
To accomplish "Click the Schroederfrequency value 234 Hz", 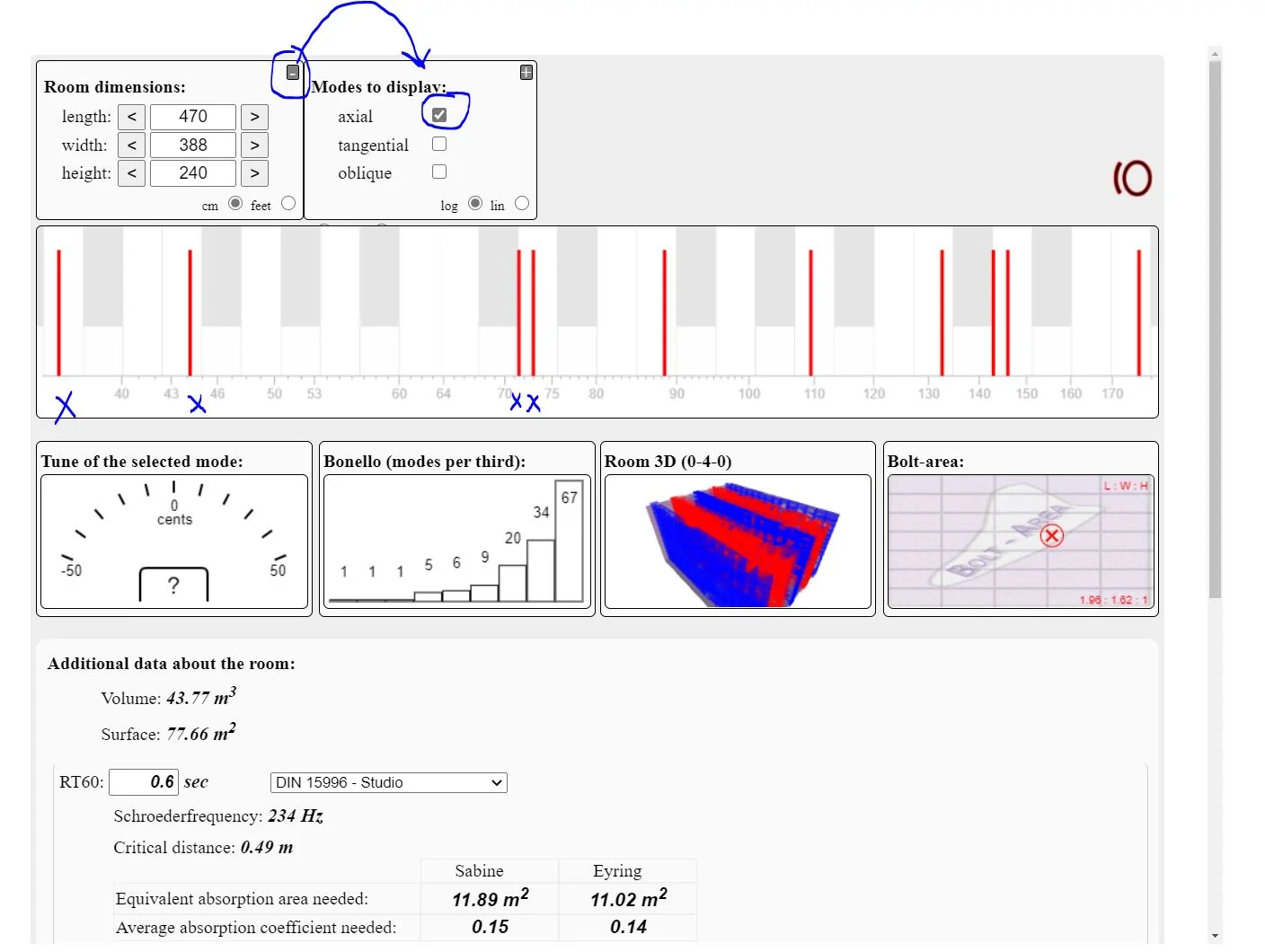I will (x=296, y=816).
